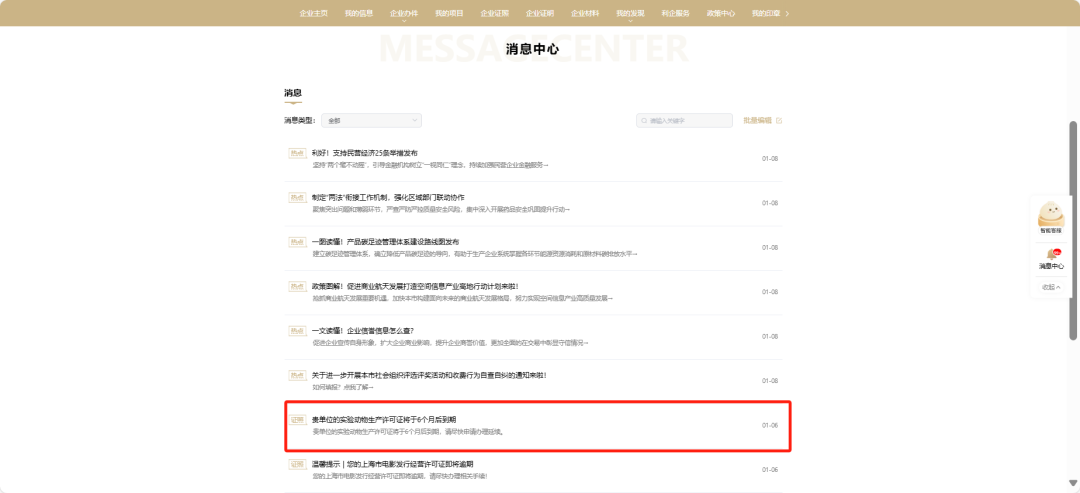Open message 贵单位的实验动物生产许可证将于6个月后到期
The image size is (1080, 493).
click(x=384, y=419)
